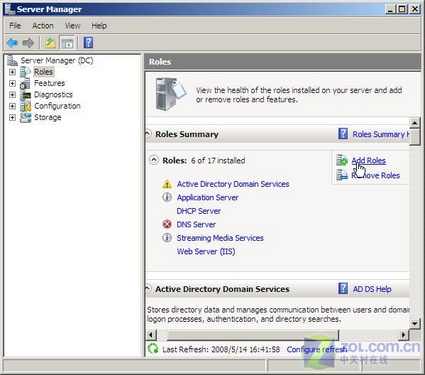Viewport: 425px width, 375px height.
Task: Select the Server Manager (DC) root label
Action: point(57,60)
